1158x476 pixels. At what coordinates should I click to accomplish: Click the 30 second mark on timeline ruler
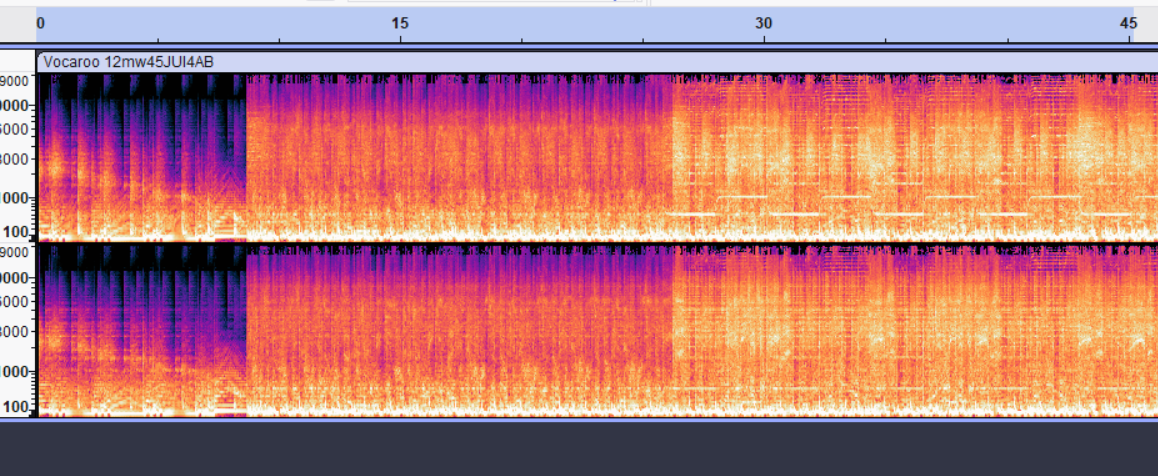763,24
